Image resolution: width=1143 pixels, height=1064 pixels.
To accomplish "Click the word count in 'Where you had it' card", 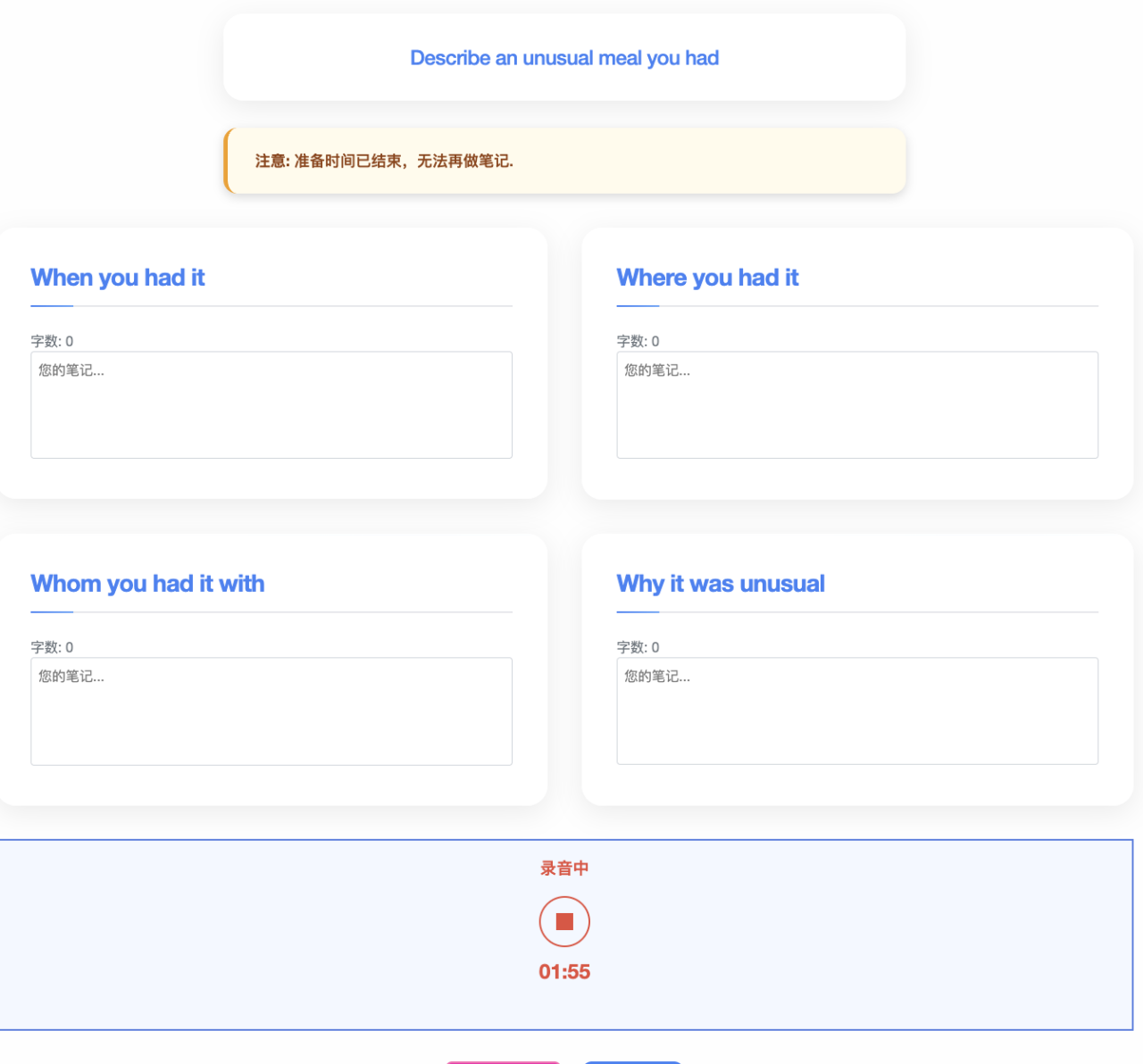I will point(638,341).
